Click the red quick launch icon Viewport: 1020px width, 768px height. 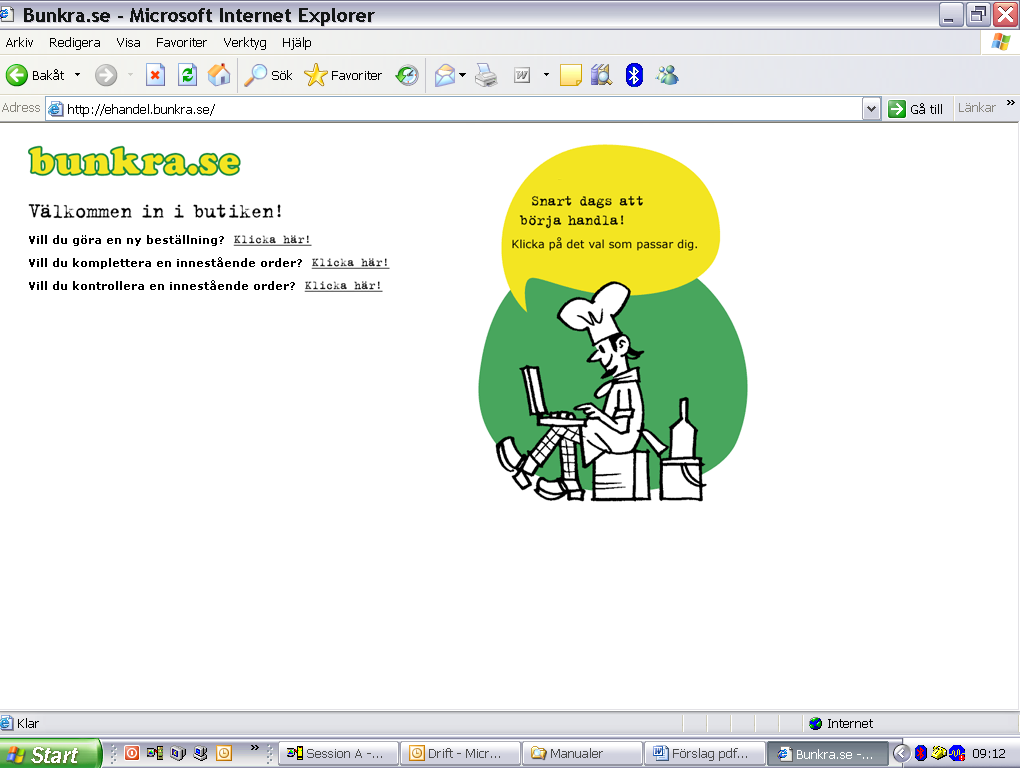[132, 754]
